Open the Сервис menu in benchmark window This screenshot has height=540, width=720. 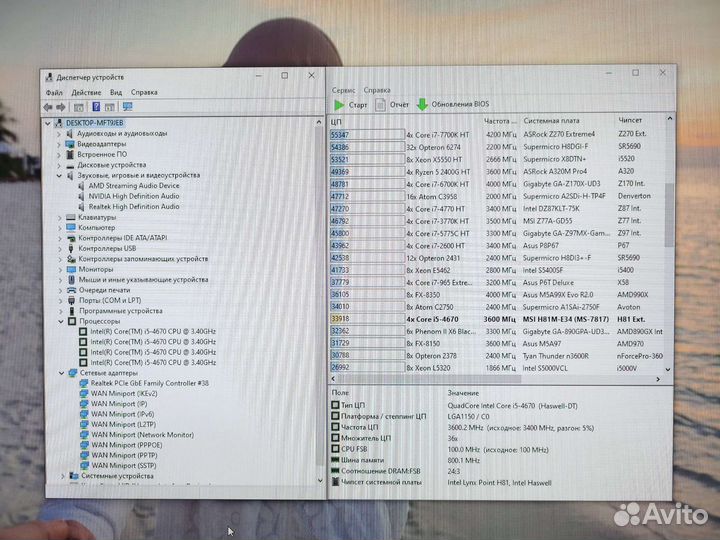coord(343,90)
